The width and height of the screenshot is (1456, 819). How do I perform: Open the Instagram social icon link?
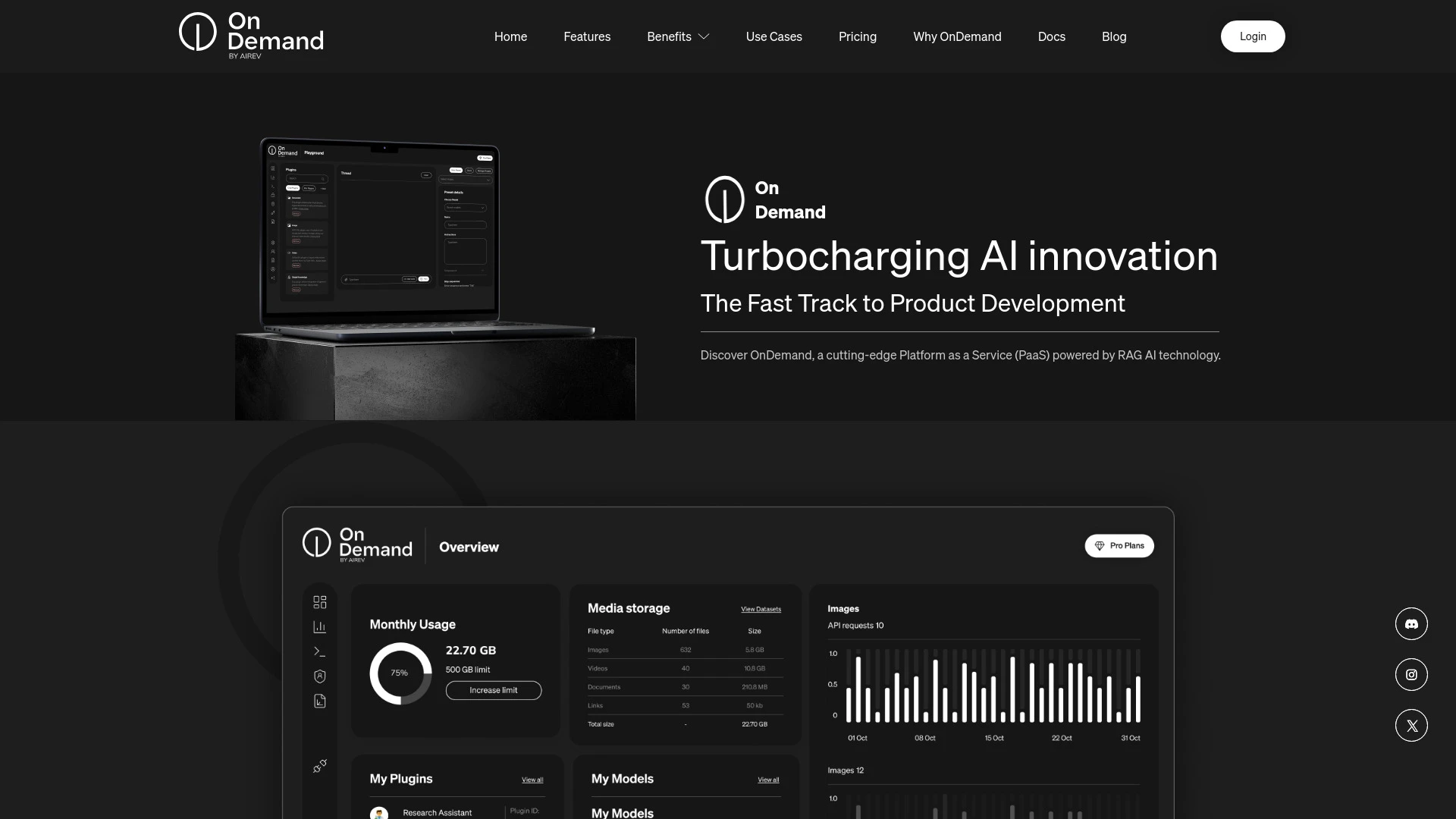(1411, 674)
